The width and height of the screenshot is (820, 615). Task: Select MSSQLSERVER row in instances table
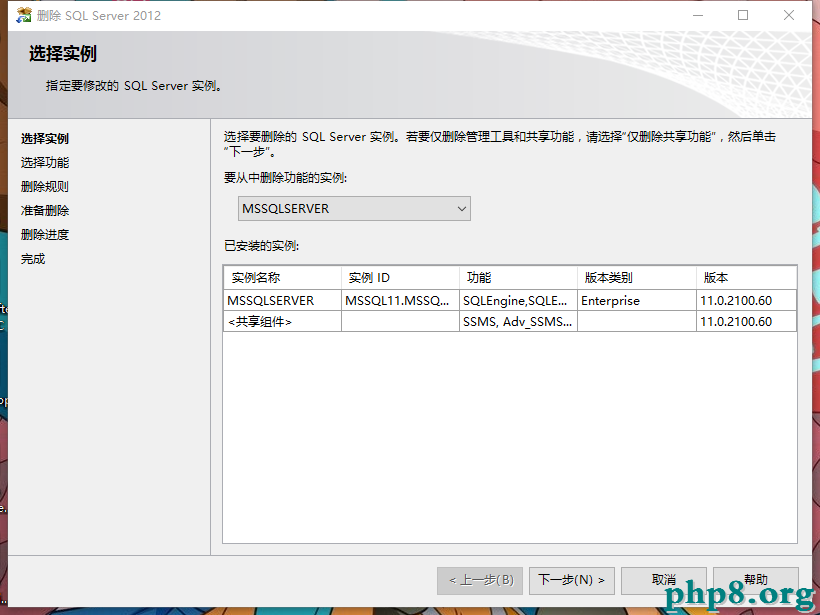(510, 301)
